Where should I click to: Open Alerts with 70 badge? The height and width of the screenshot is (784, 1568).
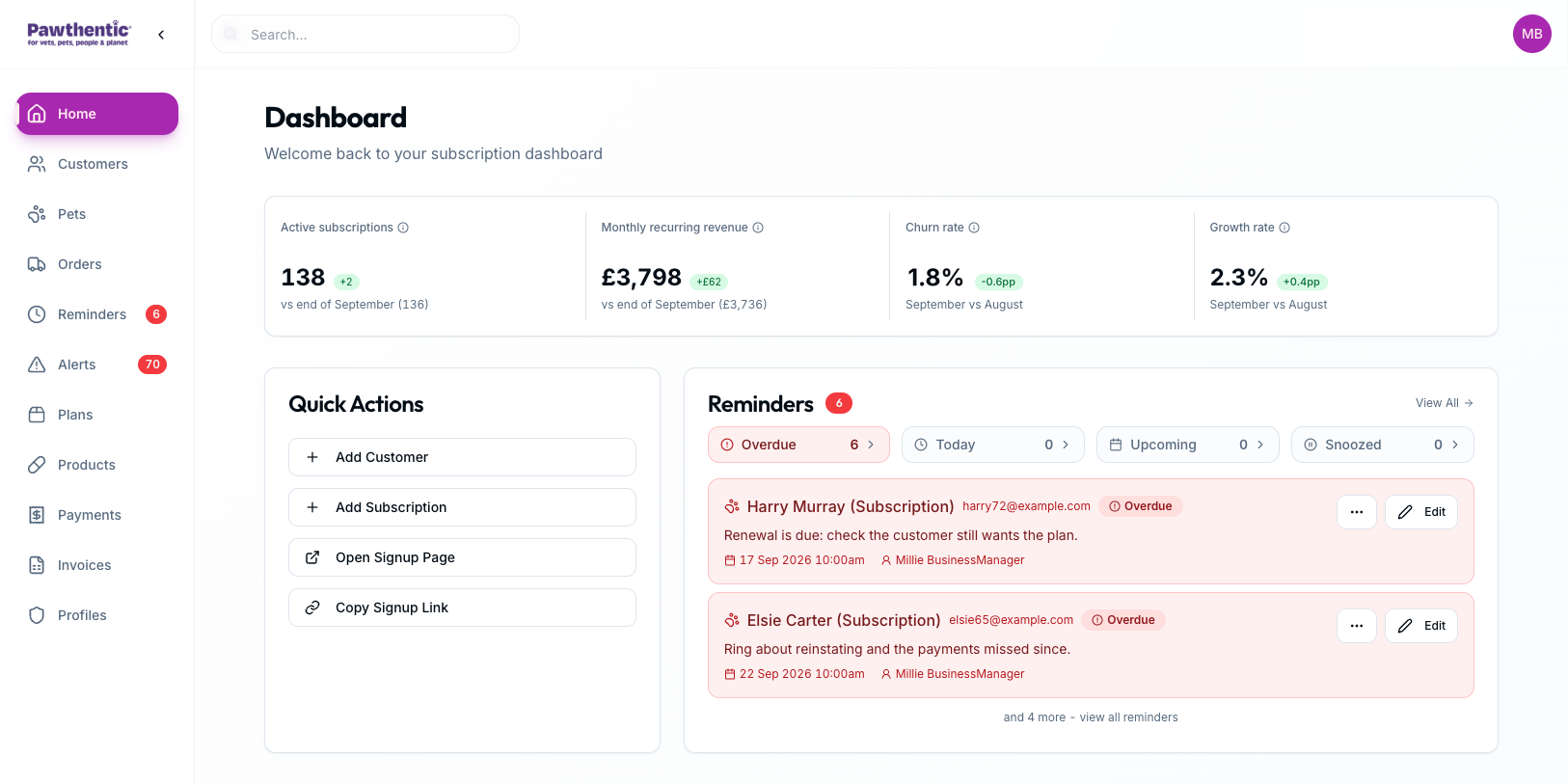[97, 365]
